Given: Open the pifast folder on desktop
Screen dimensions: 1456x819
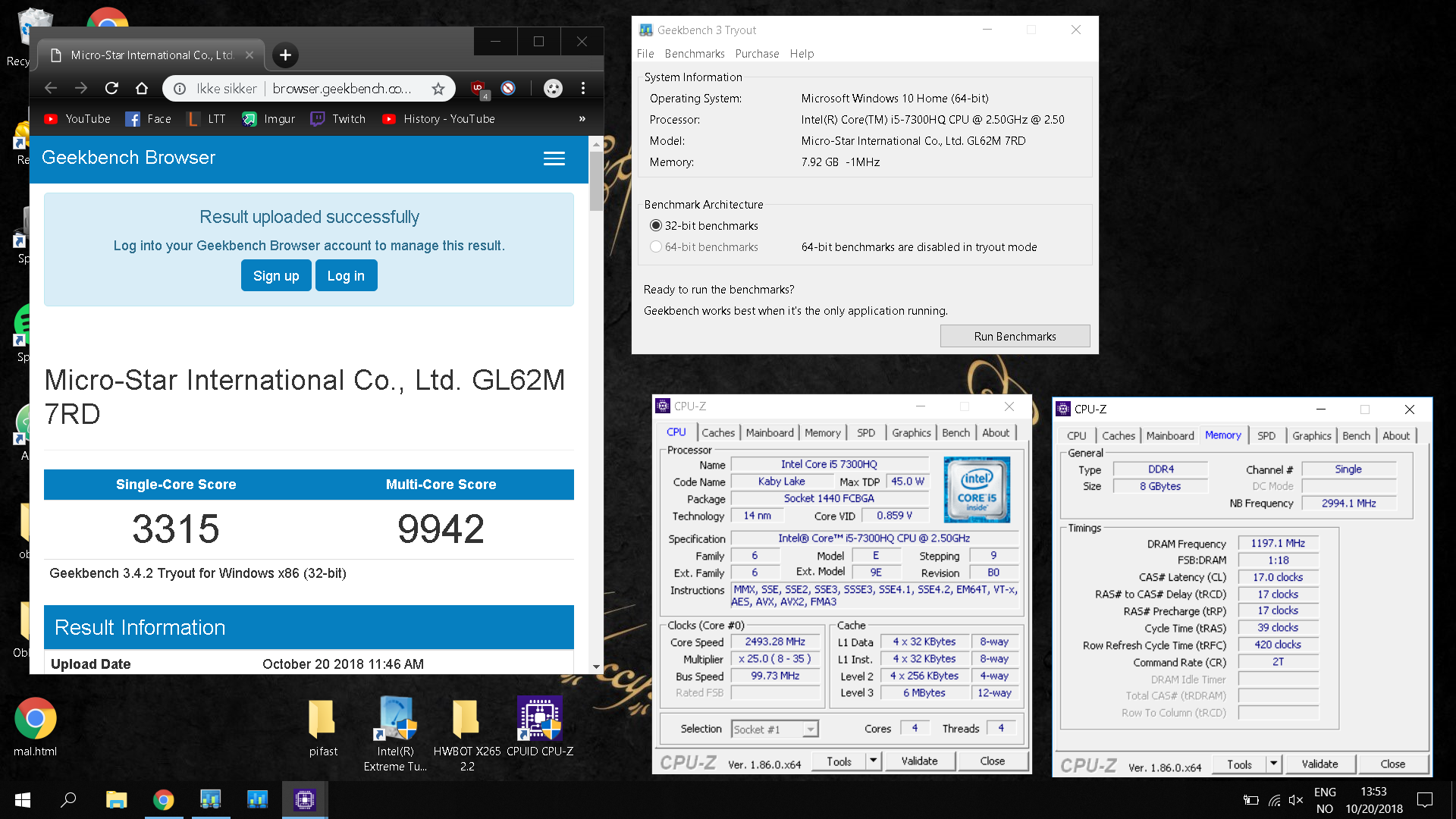Looking at the screenshot, I should [x=323, y=726].
